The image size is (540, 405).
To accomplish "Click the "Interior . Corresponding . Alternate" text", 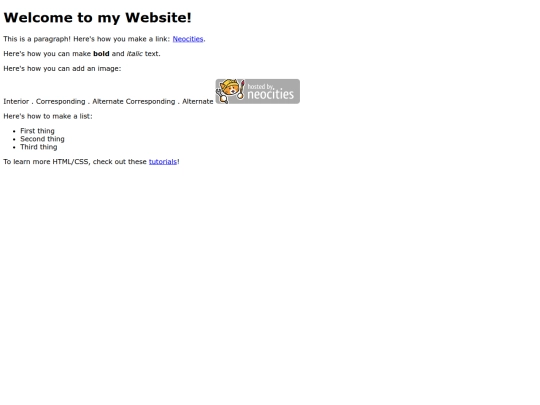I will (x=62, y=102).
